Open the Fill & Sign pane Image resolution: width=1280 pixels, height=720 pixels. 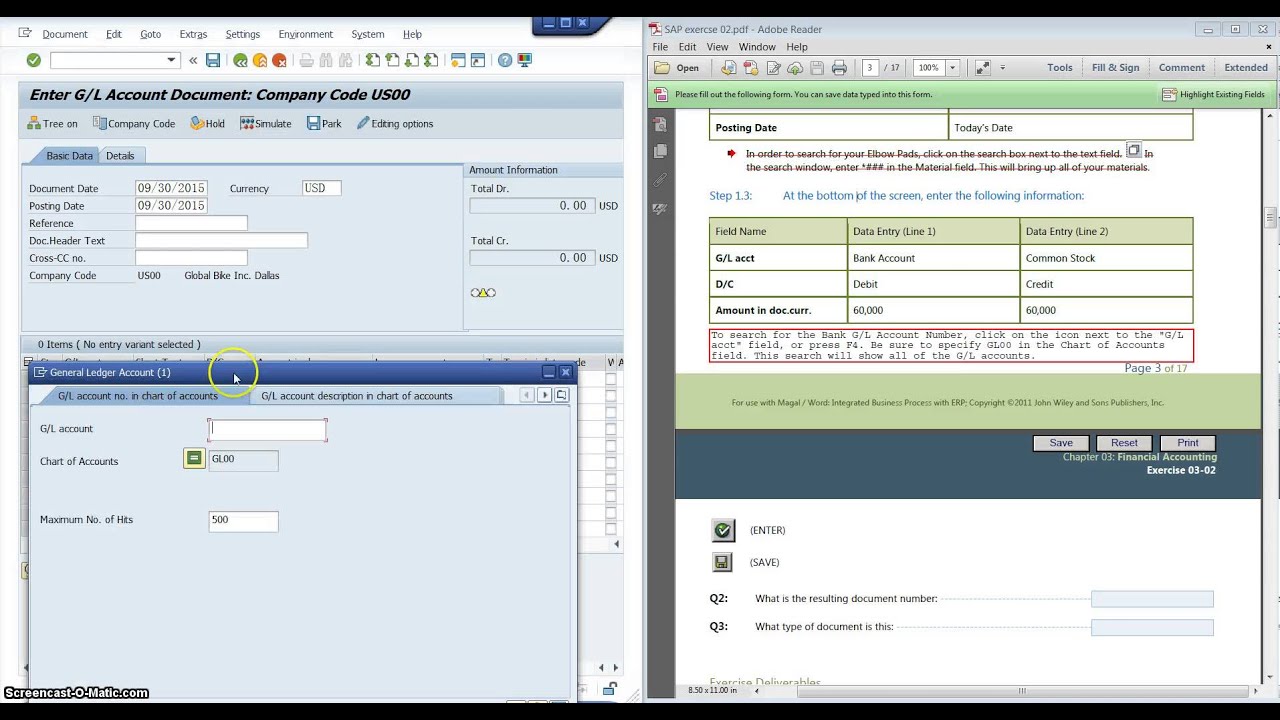click(1116, 68)
